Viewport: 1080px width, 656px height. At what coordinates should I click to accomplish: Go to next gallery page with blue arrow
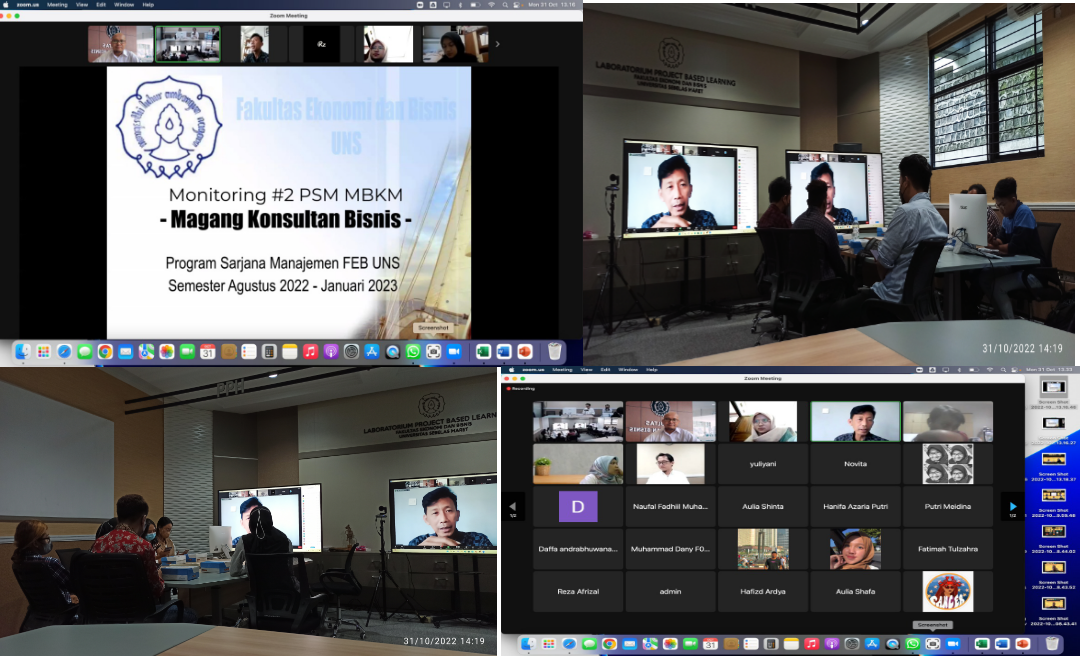tap(1012, 506)
